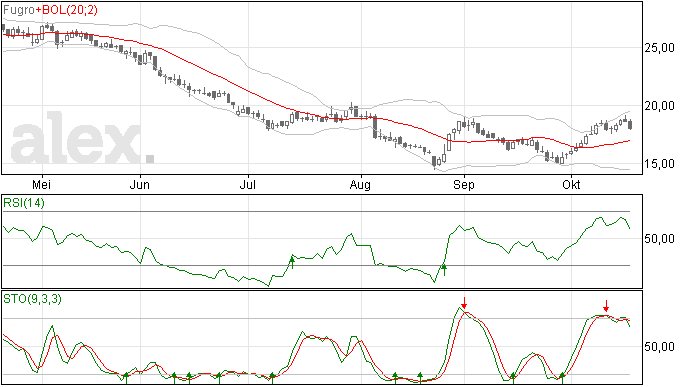Click the 15,00 price axis label
The width and height of the screenshot is (690, 387).
pyautogui.click(x=659, y=164)
